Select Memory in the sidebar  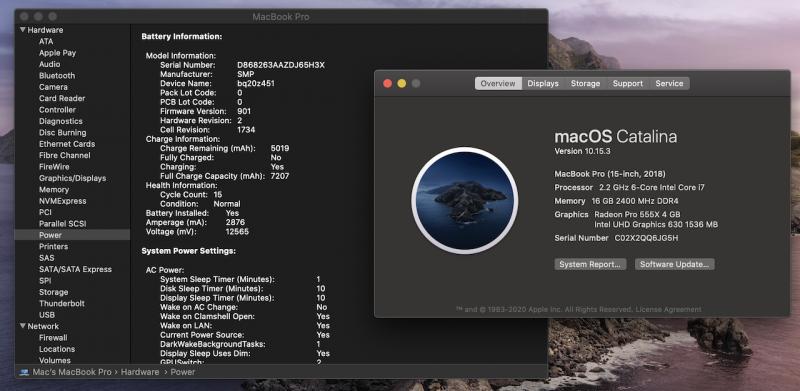[54, 189]
